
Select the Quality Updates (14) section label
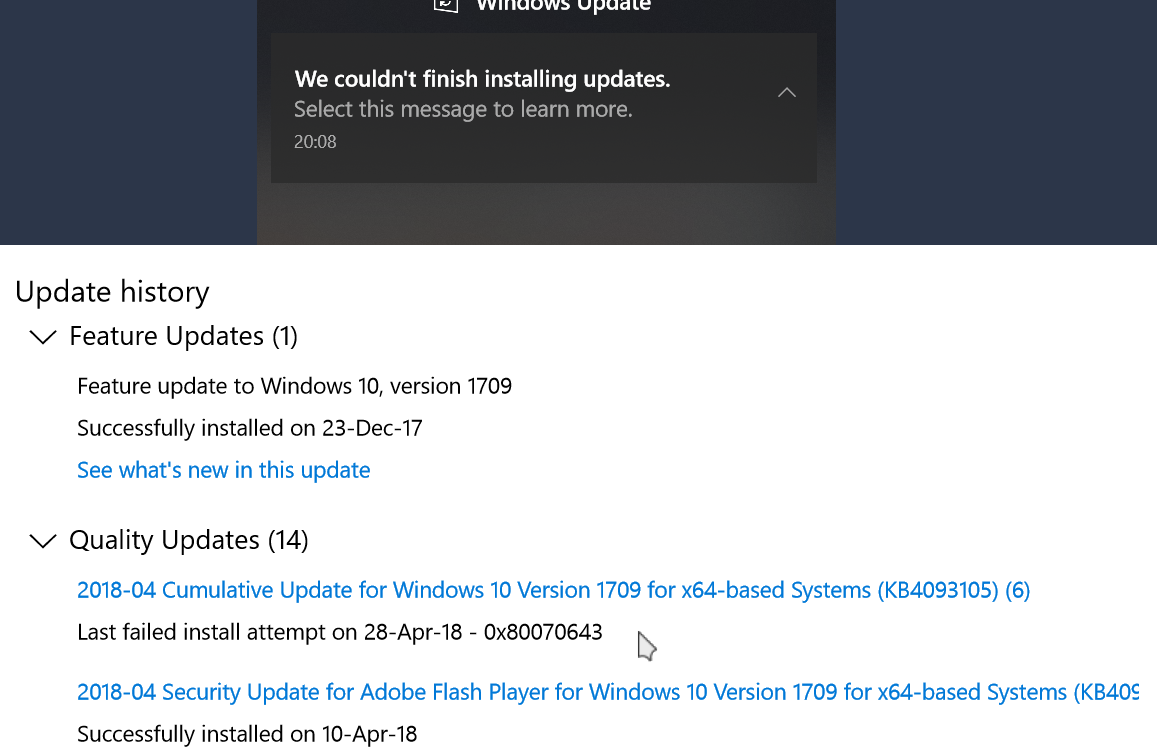[x=189, y=540]
